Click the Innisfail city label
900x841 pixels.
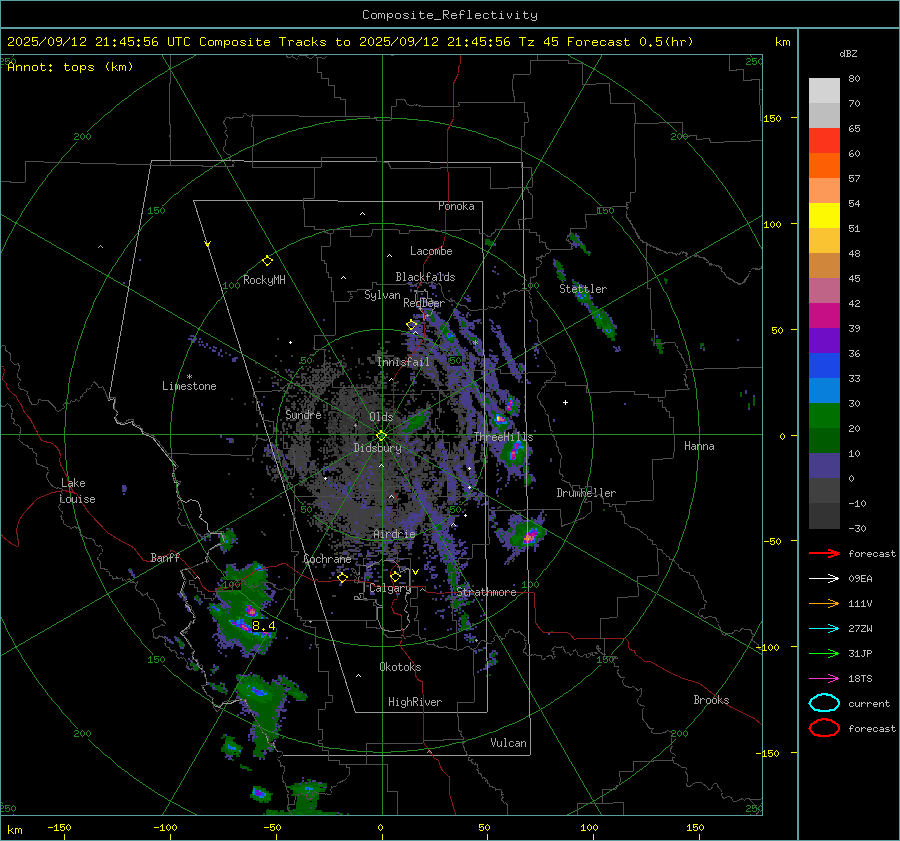point(403,362)
